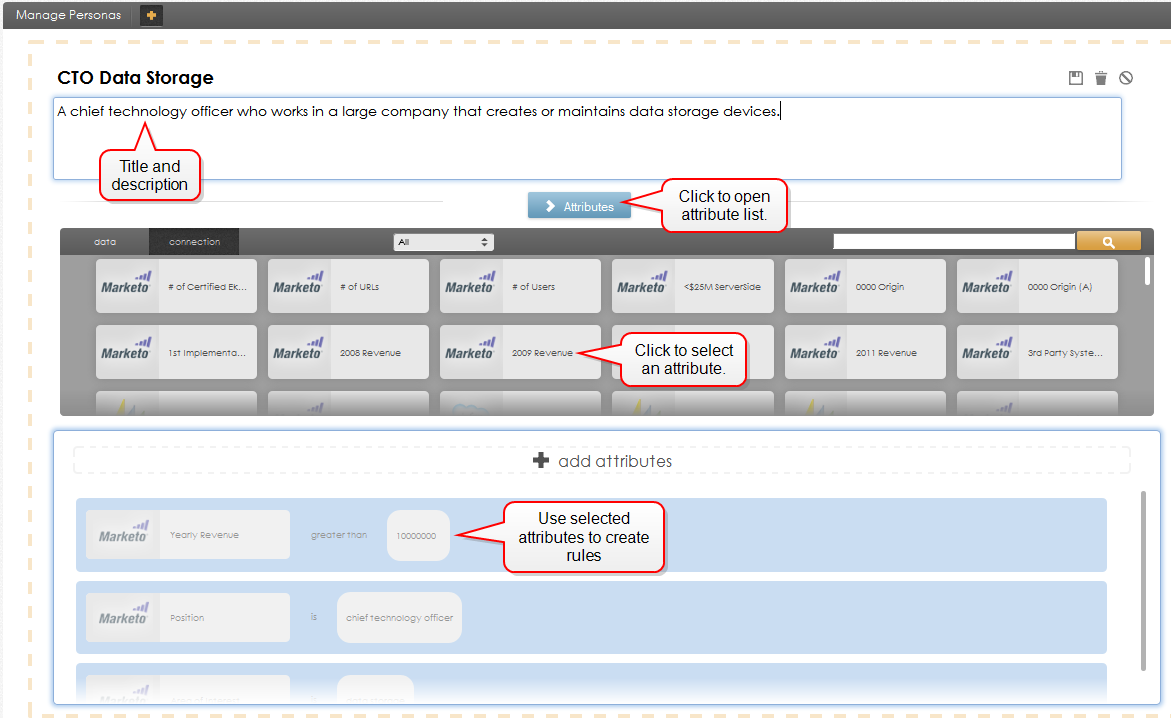Open the 'All' filter dropdown
Viewport: 1171px width, 718px height.
tap(444, 242)
